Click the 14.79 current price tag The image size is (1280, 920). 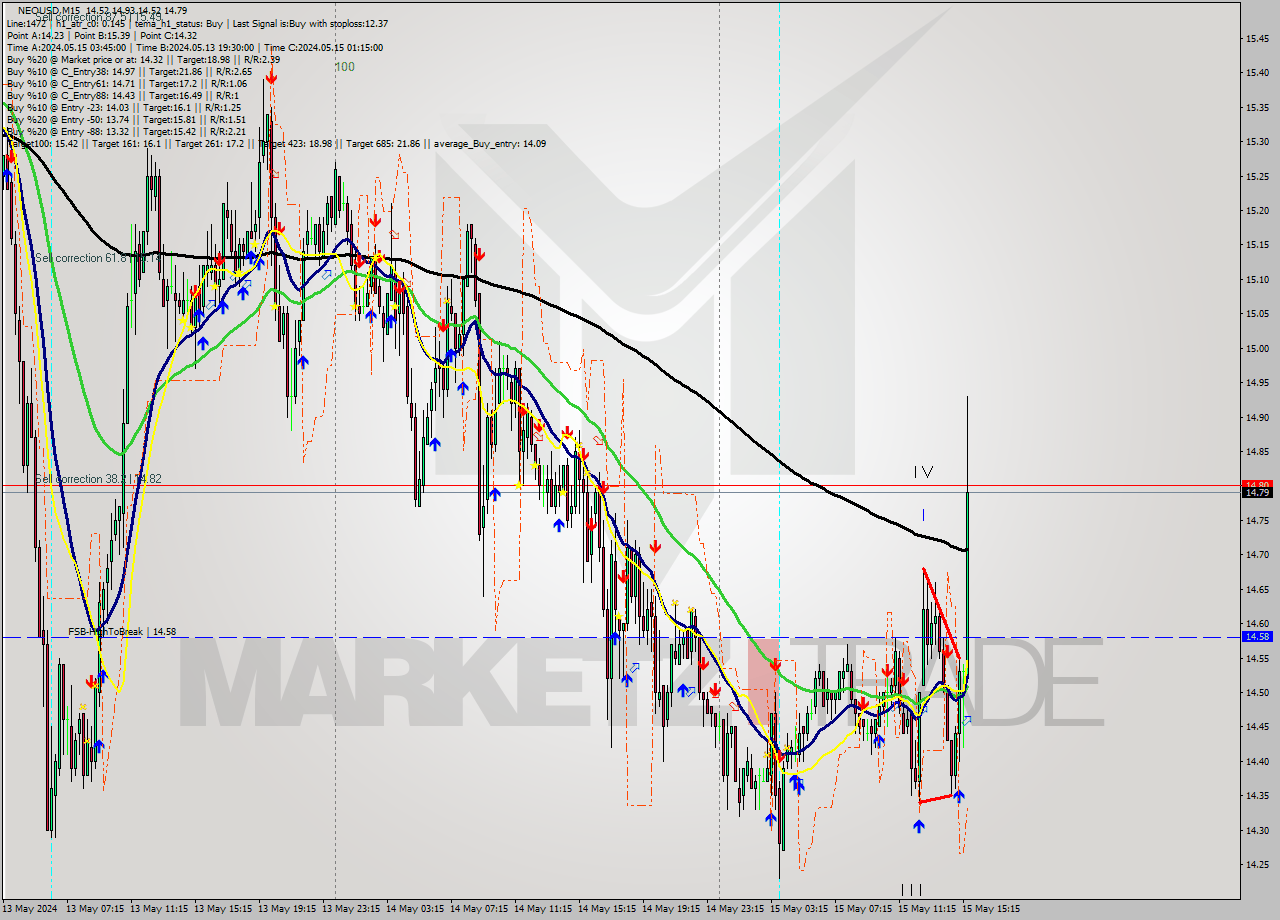(1256, 492)
